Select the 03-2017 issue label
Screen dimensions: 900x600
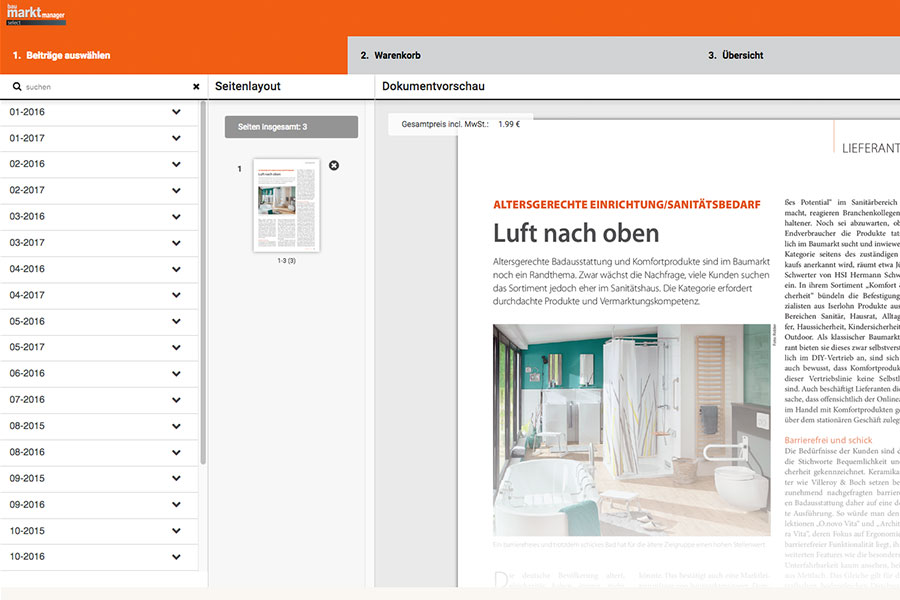coord(27,243)
